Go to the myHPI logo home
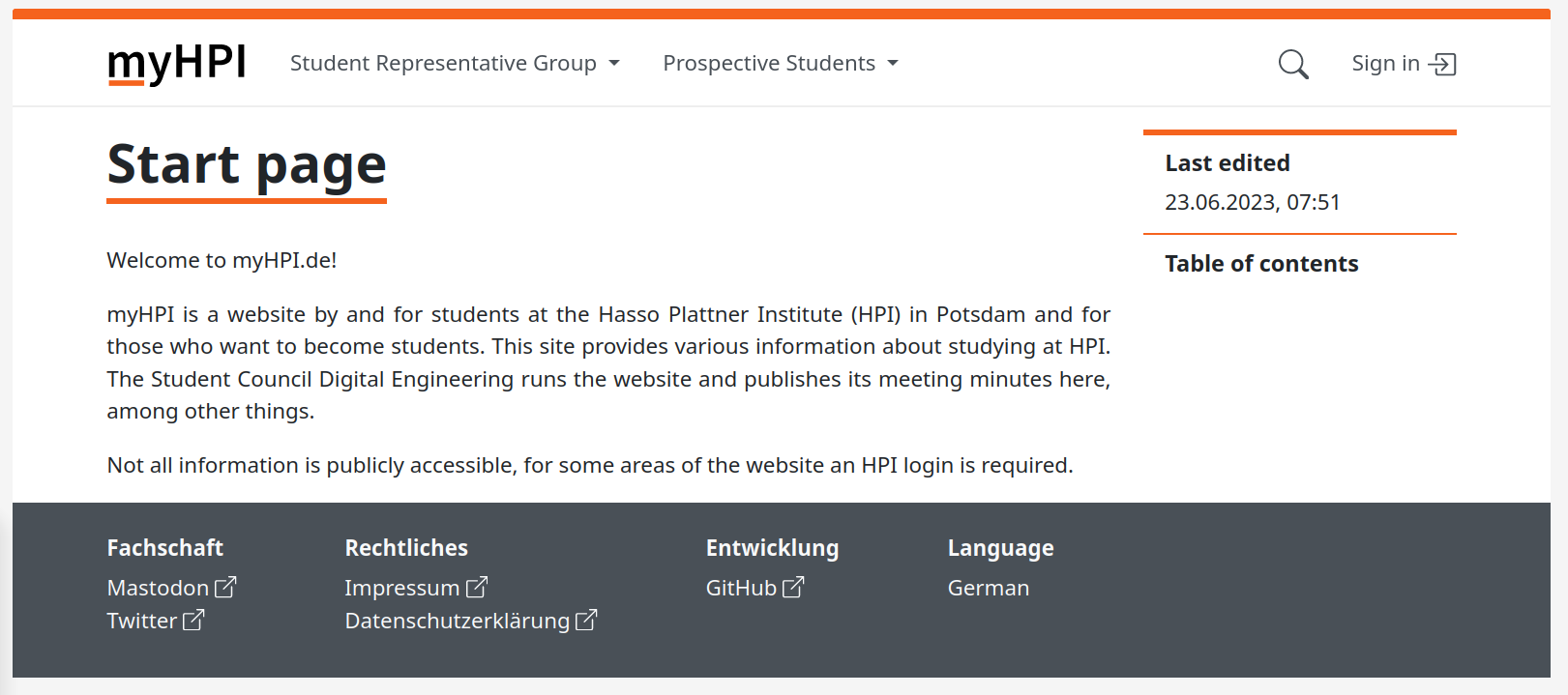This screenshot has height=695, width=1568. 177,64
